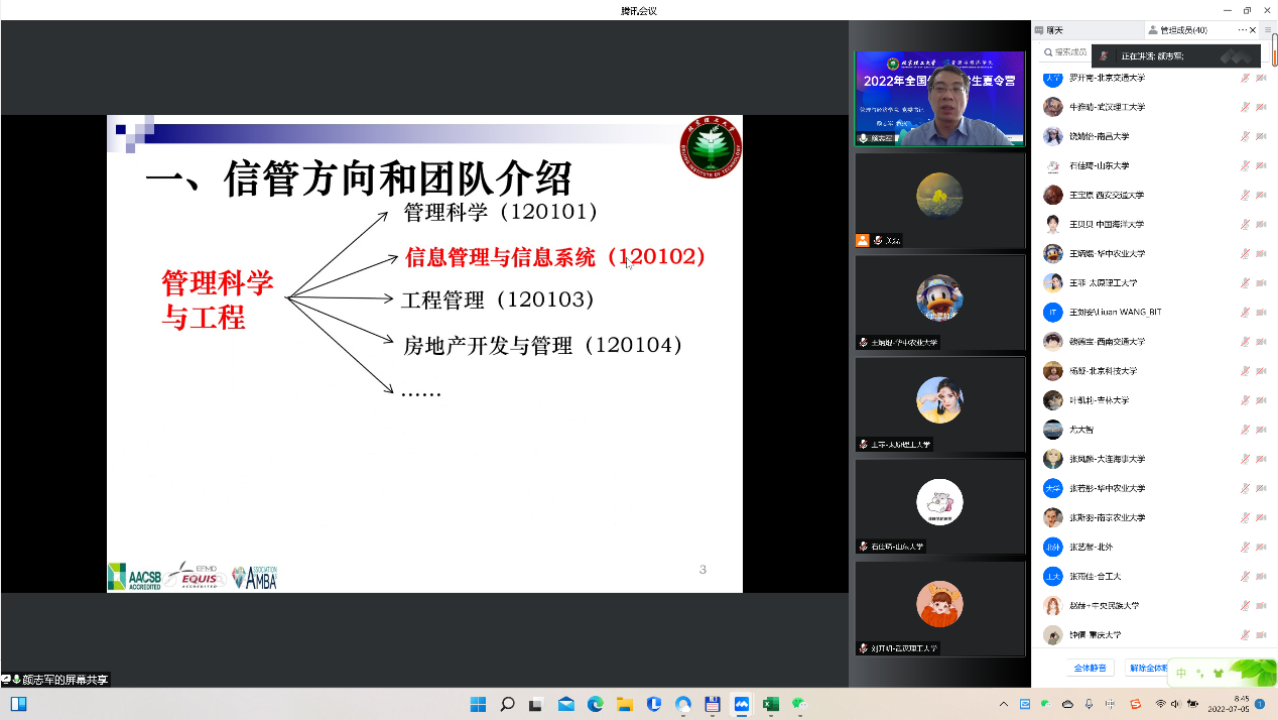This screenshot has width=1278, height=720.
Task: Select the presenter's video thumbnail
Action: pos(939,99)
